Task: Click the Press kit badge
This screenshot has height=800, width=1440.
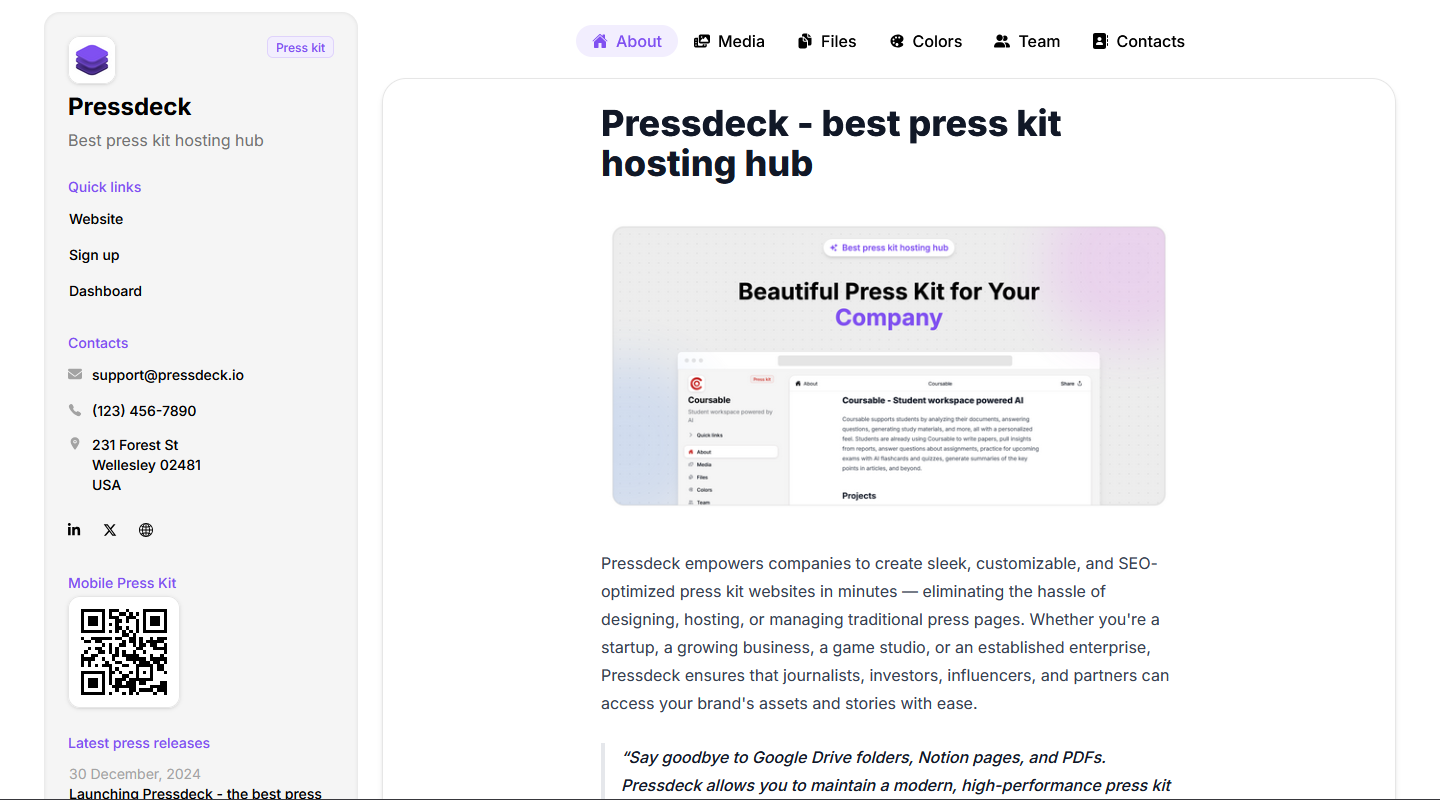Action: (300, 47)
